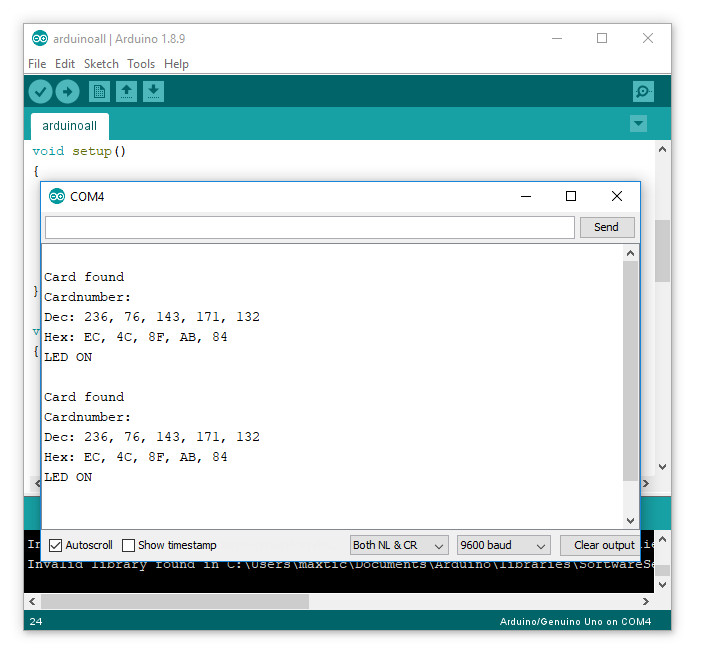
Task: Save the sketch with down-arrow icon
Action: (x=153, y=92)
